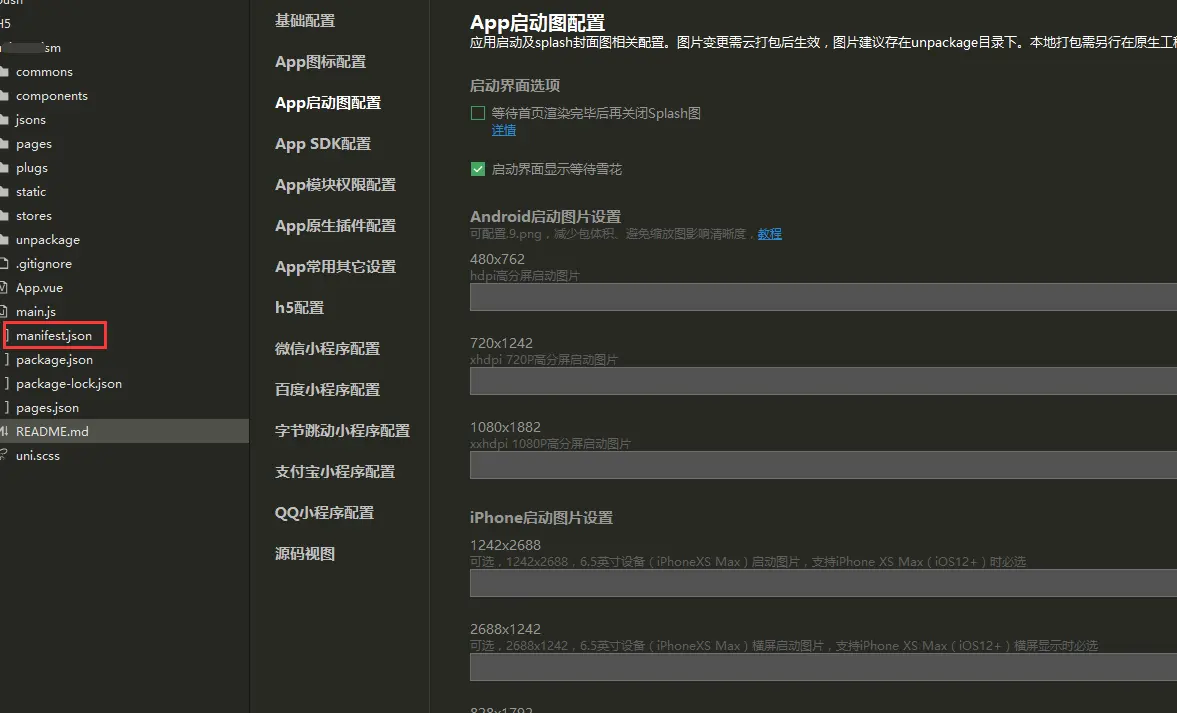This screenshot has width=1177, height=713.
Task: Open QQ小程序配置 section
Action: pyautogui.click(x=324, y=513)
